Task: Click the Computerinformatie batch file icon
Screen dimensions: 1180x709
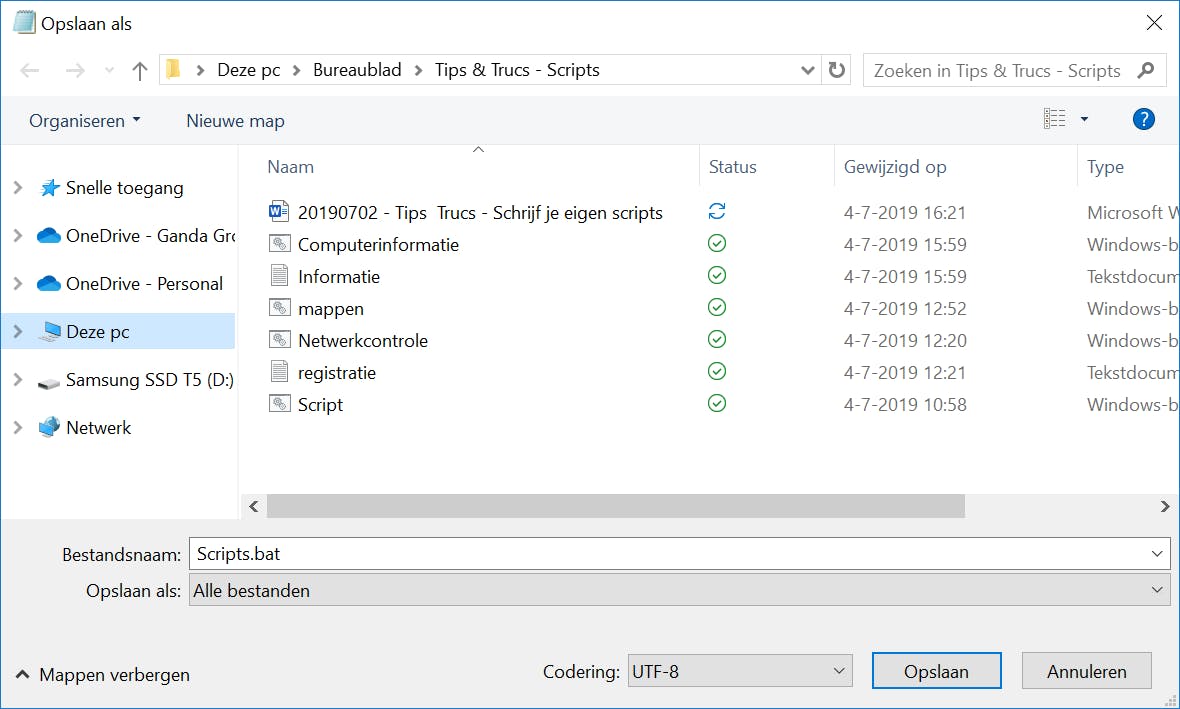Action: point(279,244)
